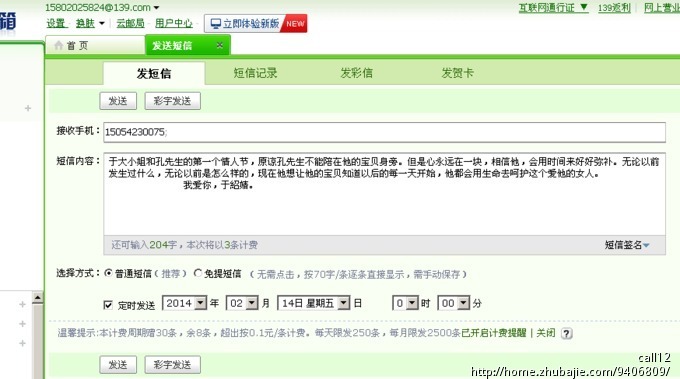Click 已开启计费提醒 text
This screenshot has height=379, width=680.
click(x=494, y=333)
